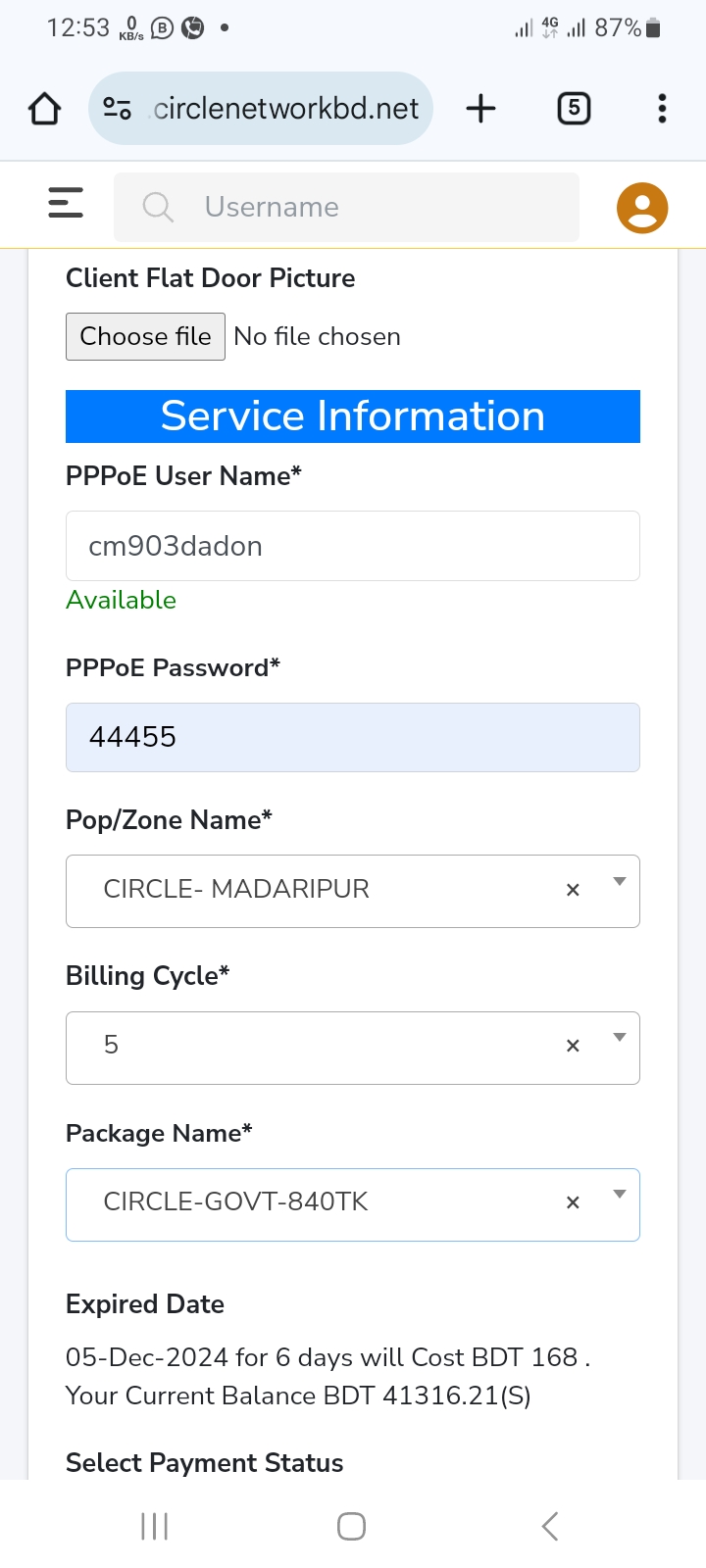Screen dimensions: 706x1568
Task: Choose file for Client Flat Door Picture
Action: (x=145, y=336)
